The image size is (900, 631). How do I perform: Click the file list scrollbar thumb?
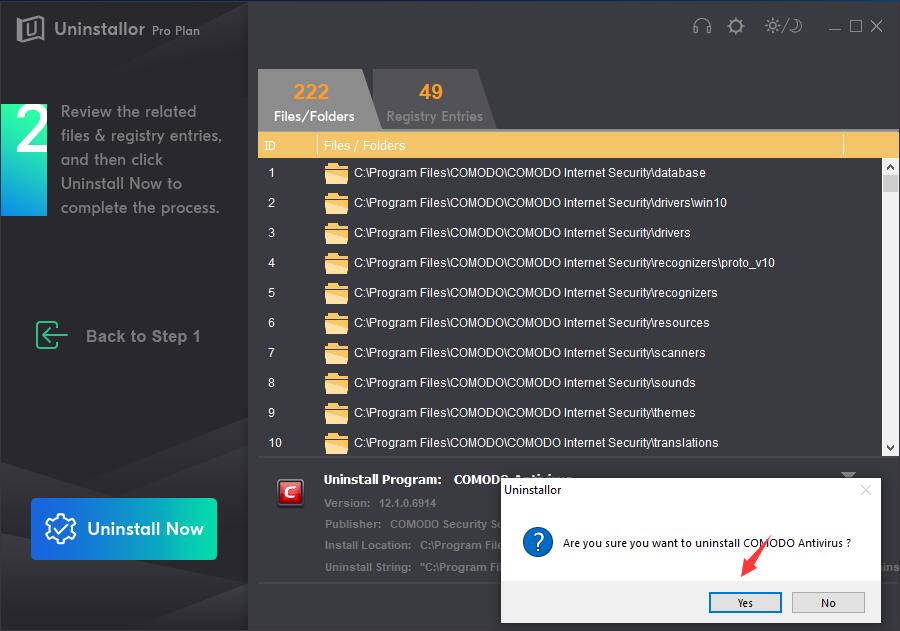[x=890, y=184]
